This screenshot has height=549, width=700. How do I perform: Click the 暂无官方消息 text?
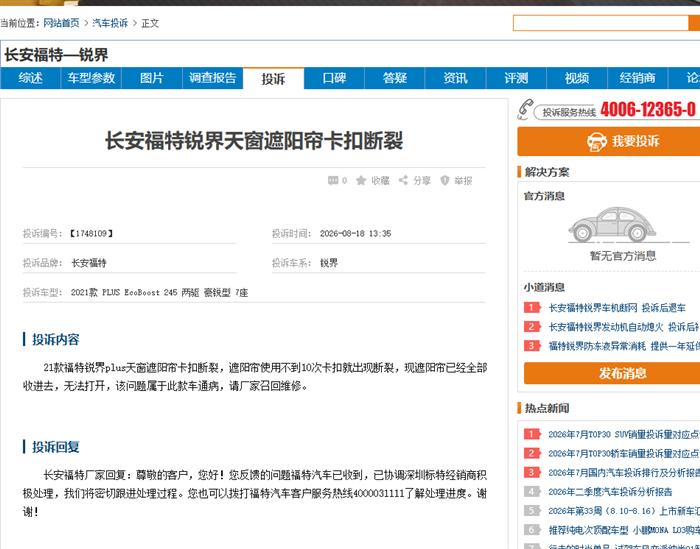[623, 256]
